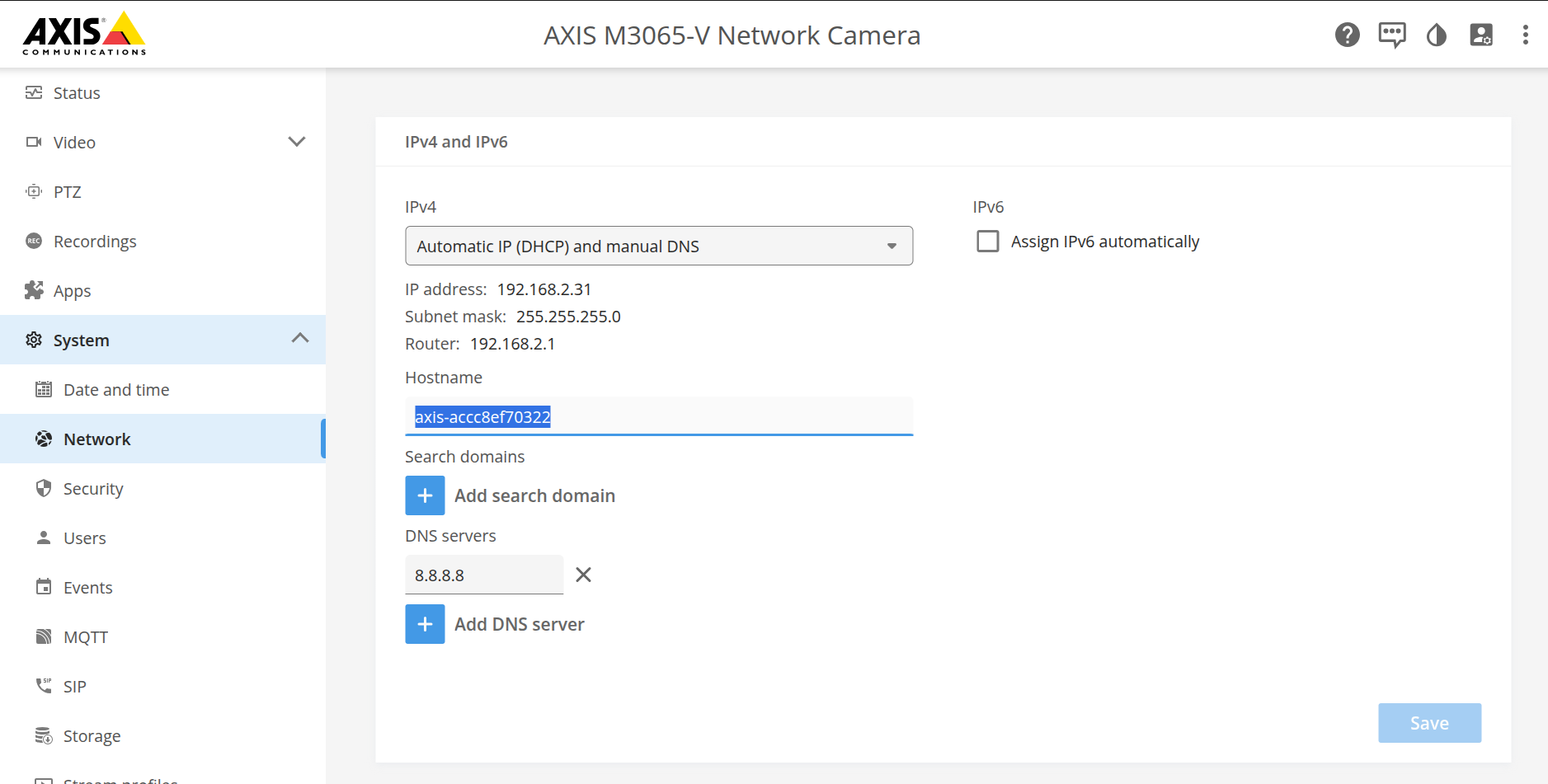Select the MQTT menu item

86,637
